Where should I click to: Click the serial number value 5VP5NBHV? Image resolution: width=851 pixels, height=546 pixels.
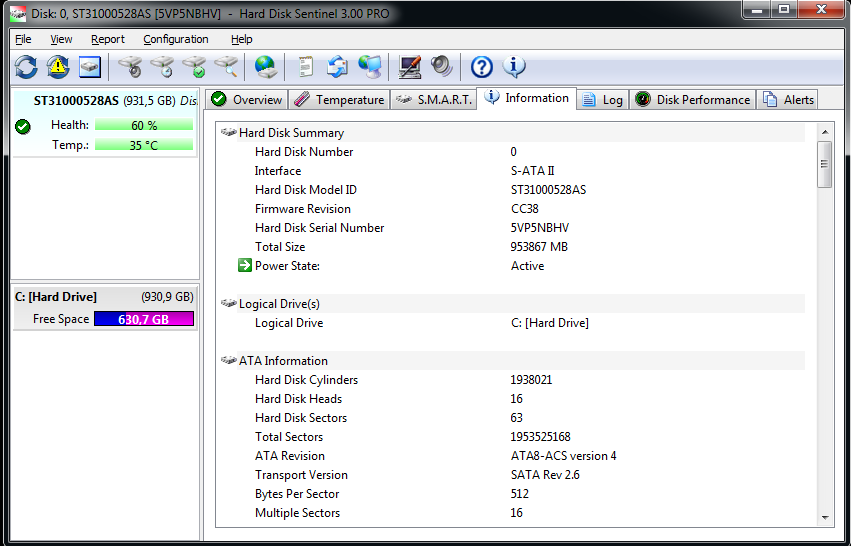pos(540,227)
